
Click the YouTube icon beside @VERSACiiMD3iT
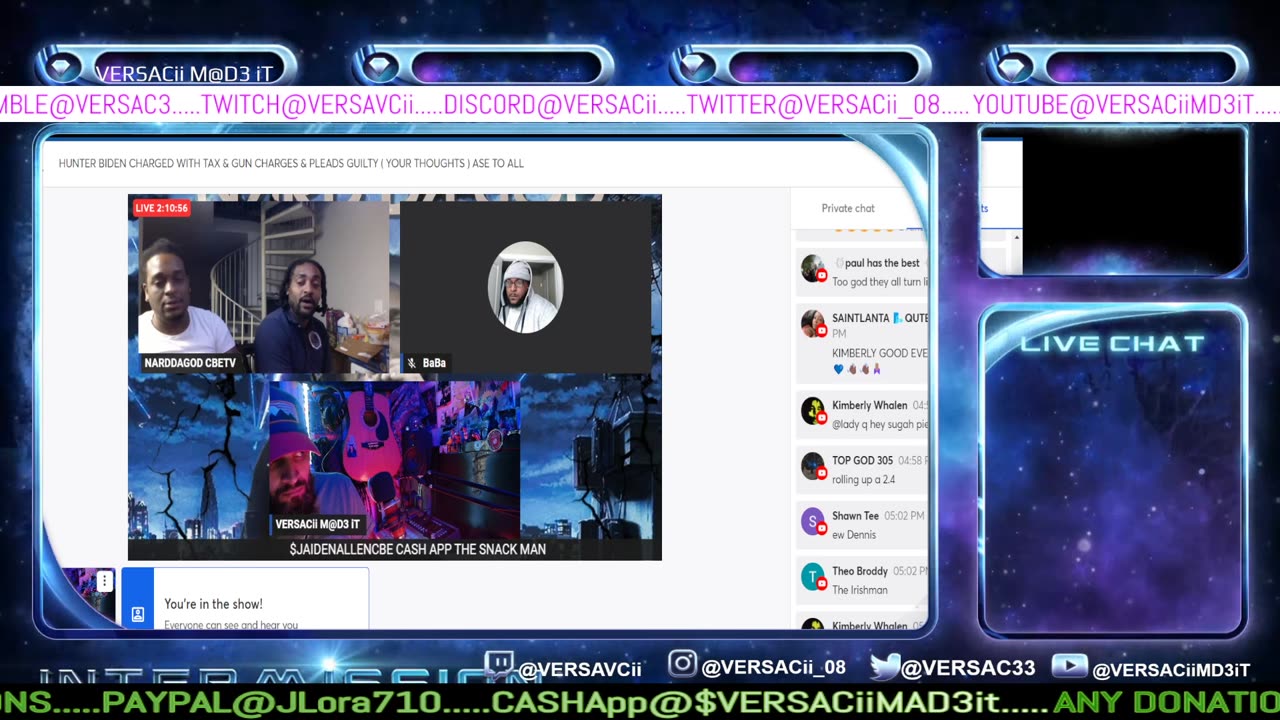coord(1070,667)
